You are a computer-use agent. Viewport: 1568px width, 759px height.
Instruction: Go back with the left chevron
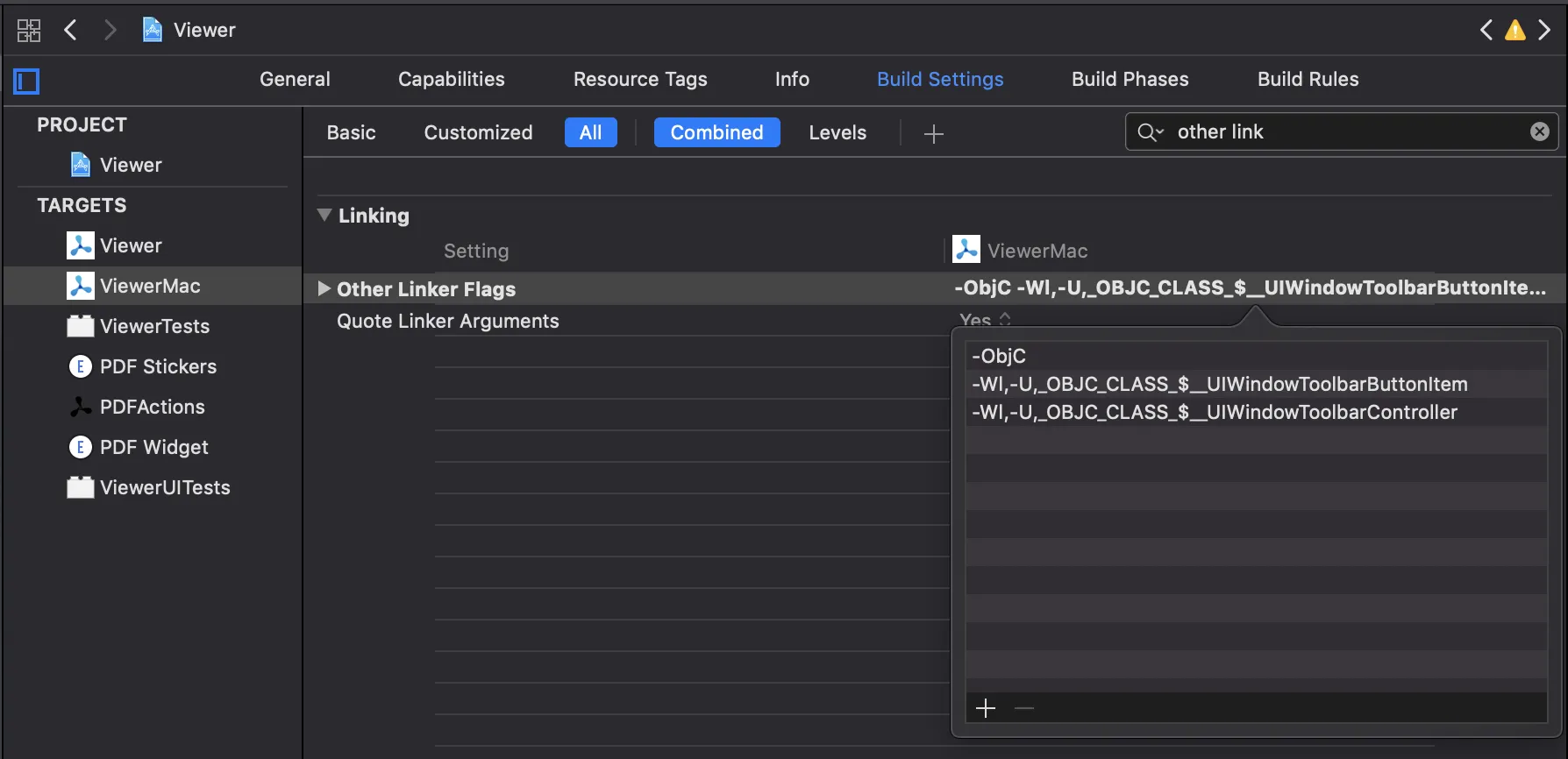[71, 31]
